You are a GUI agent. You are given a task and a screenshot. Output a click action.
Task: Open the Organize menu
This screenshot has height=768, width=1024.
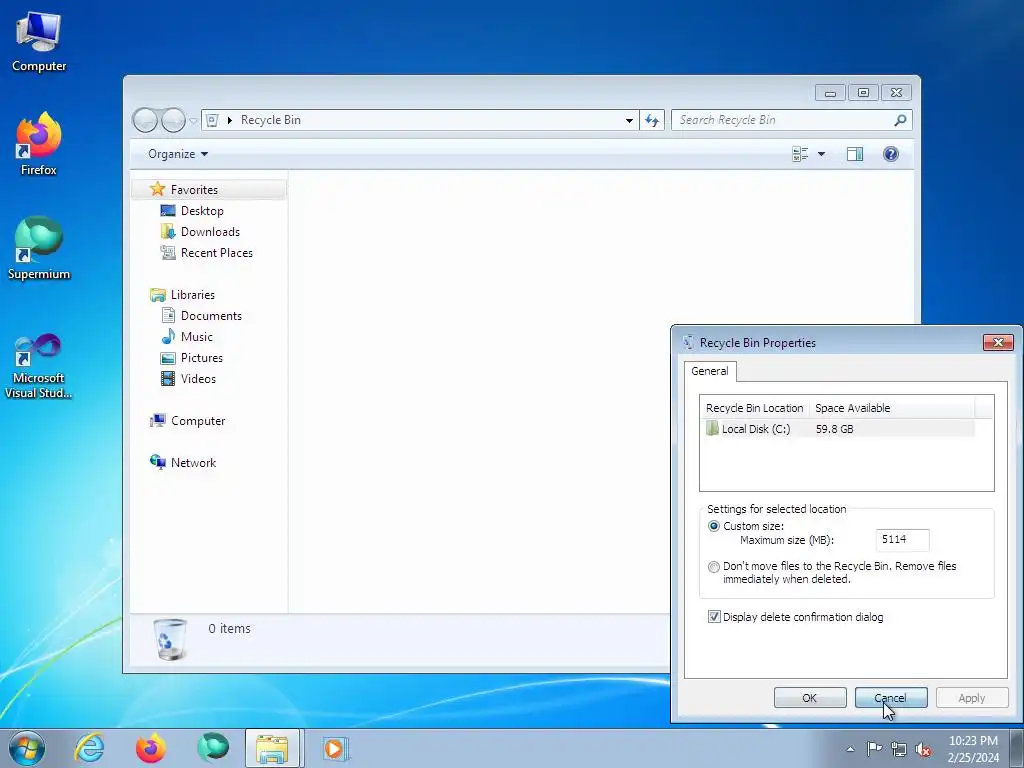[x=178, y=154]
